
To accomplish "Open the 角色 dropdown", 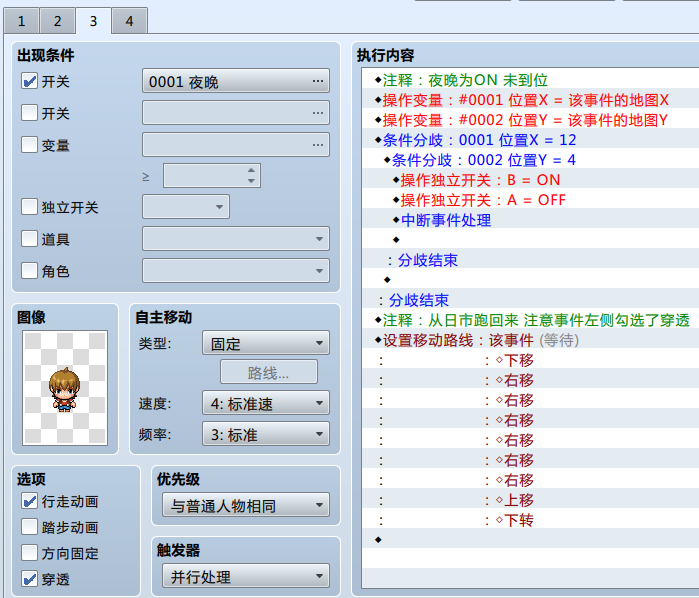I will click(x=236, y=271).
